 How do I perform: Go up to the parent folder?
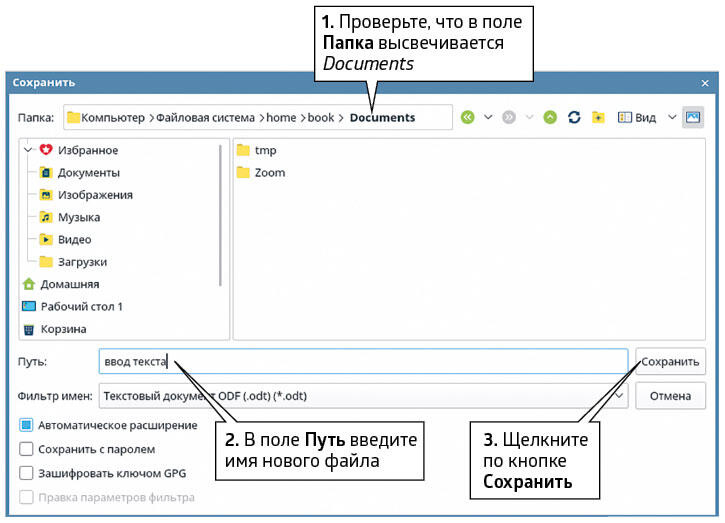pyautogui.click(x=550, y=117)
